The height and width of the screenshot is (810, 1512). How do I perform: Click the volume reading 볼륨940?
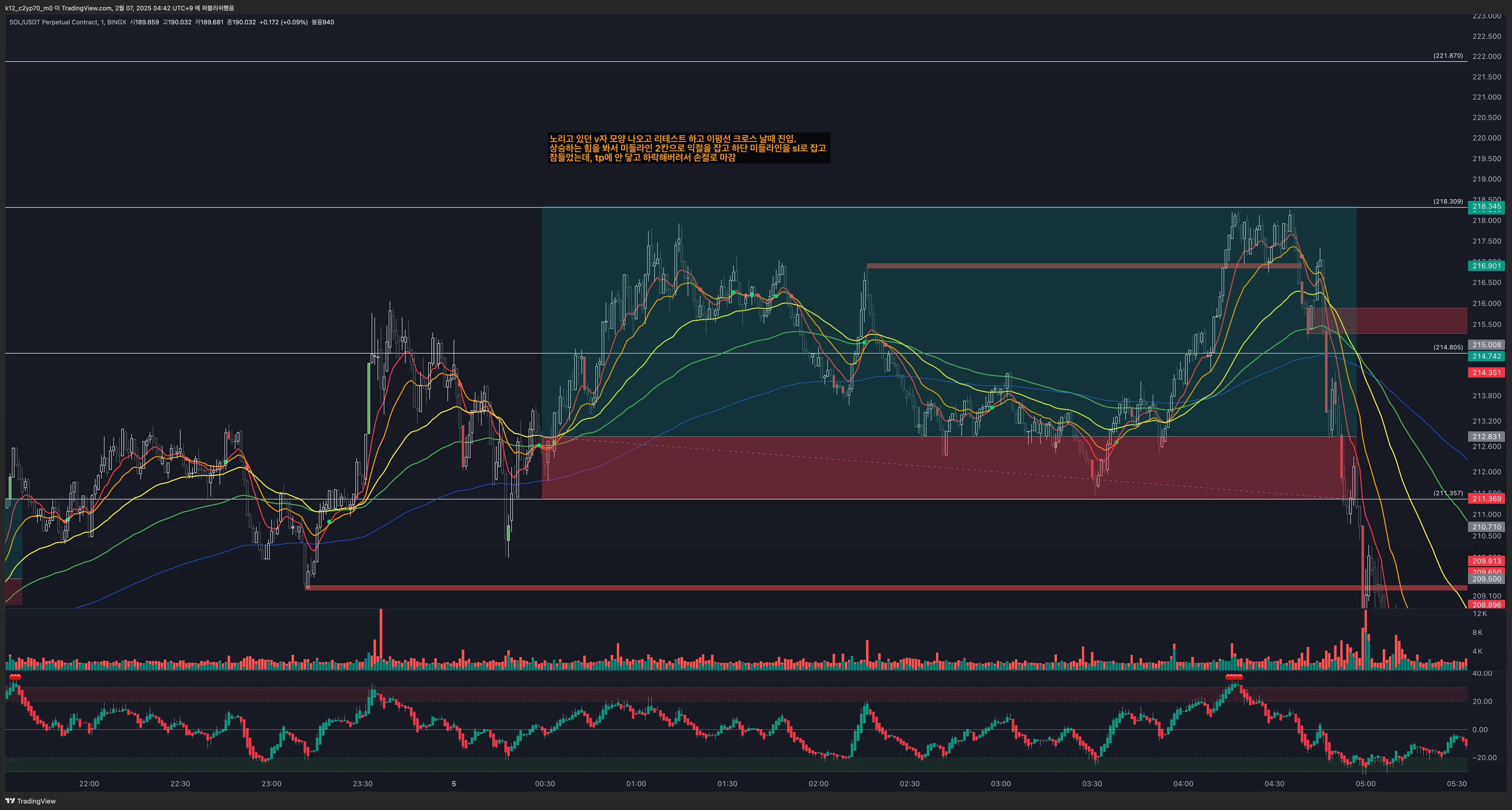pos(323,22)
